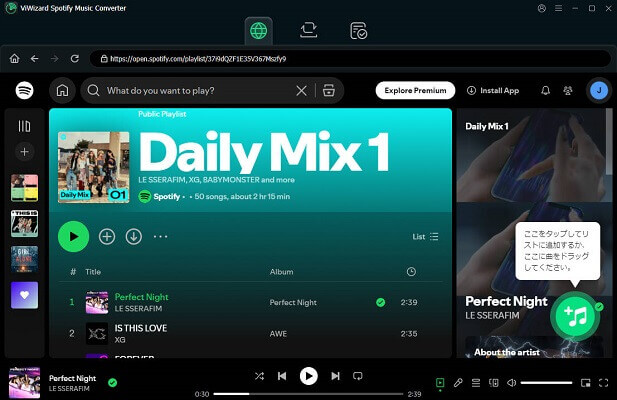The width and height of the screenshot is (617, 400).
Task: Open the ViWizard hamburger menu
Action: pyautogui.click(x=558, y=8)
